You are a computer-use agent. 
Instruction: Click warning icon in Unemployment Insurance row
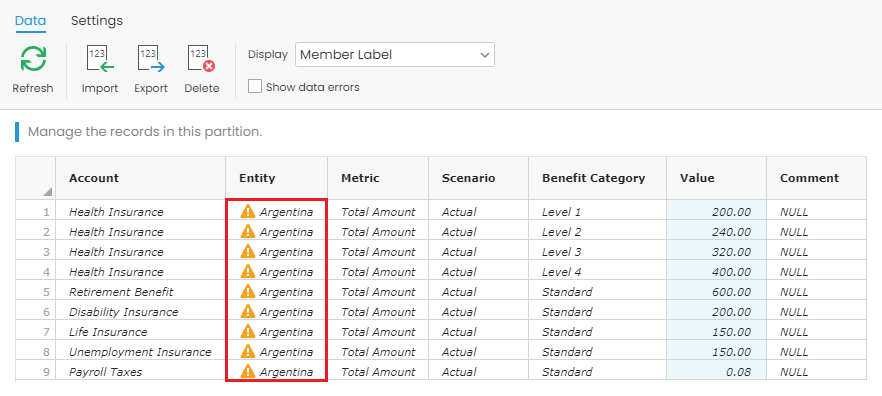(248, 352)
